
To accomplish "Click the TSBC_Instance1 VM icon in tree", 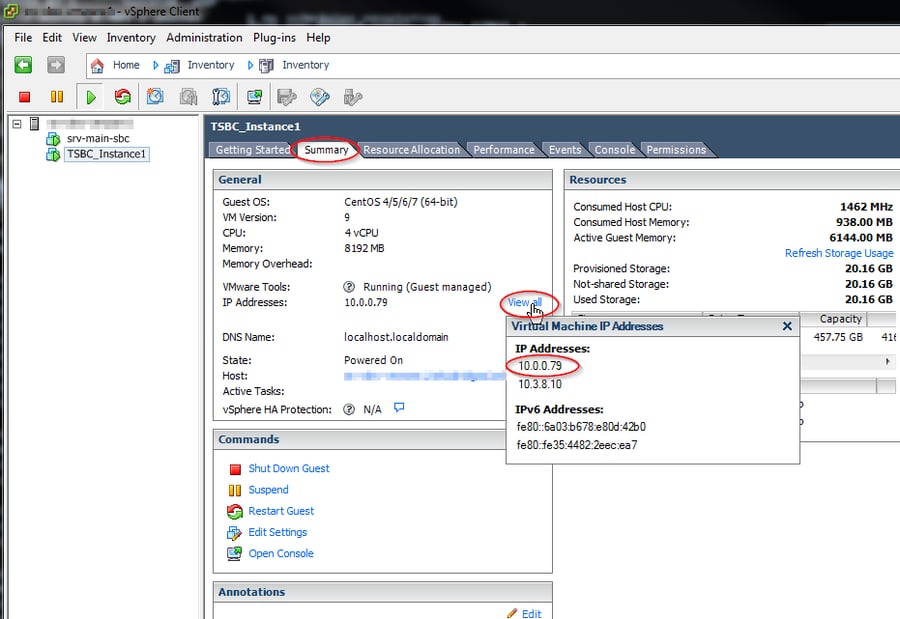I will coord(53,154).
